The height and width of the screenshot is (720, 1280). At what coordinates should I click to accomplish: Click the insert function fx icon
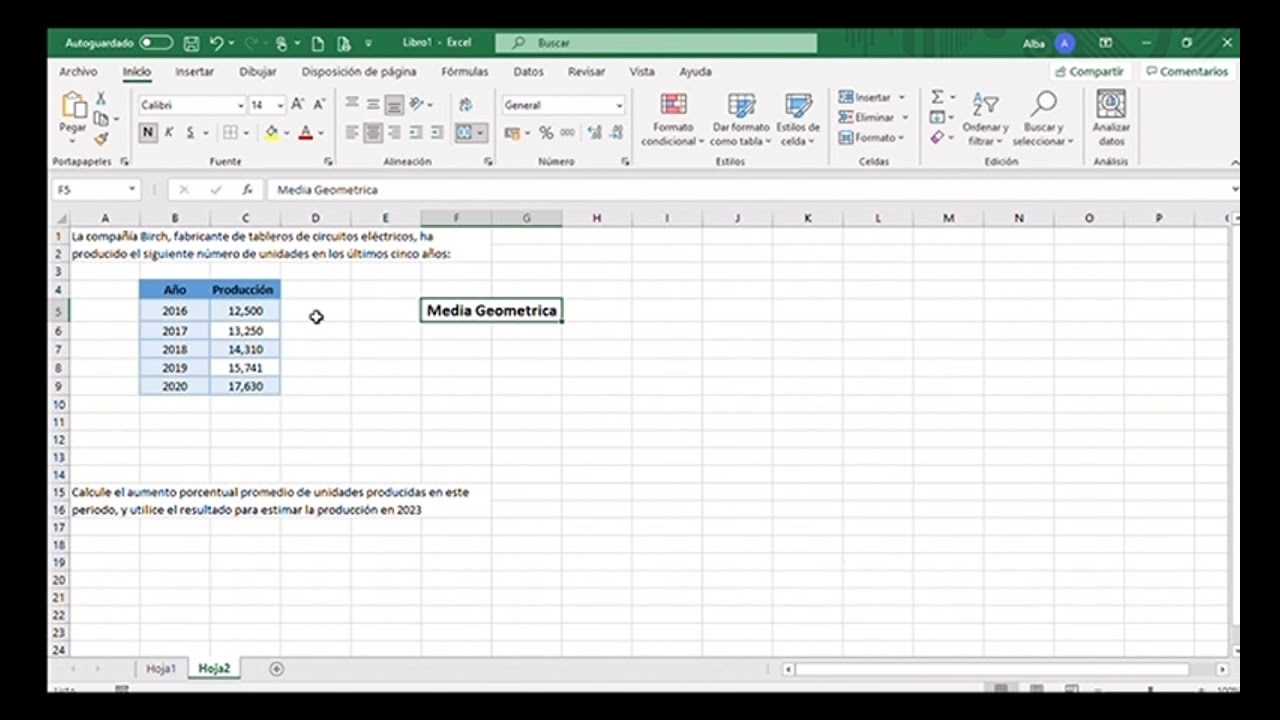click(x=247, y=190)
